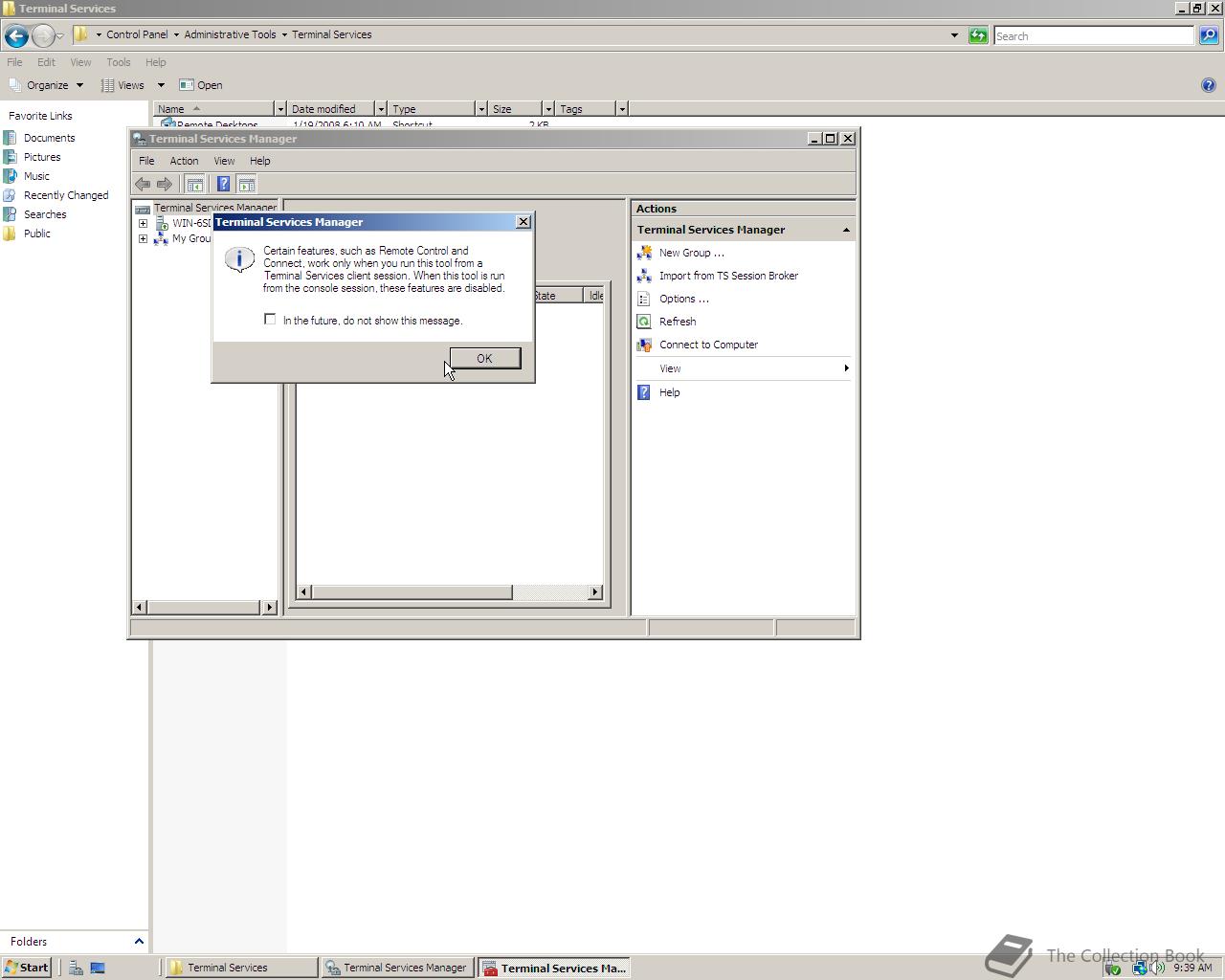Click inside the Explorer Search field
Screen dimensions: 1225x980
pyautogui.click(x=1094, y=35)
